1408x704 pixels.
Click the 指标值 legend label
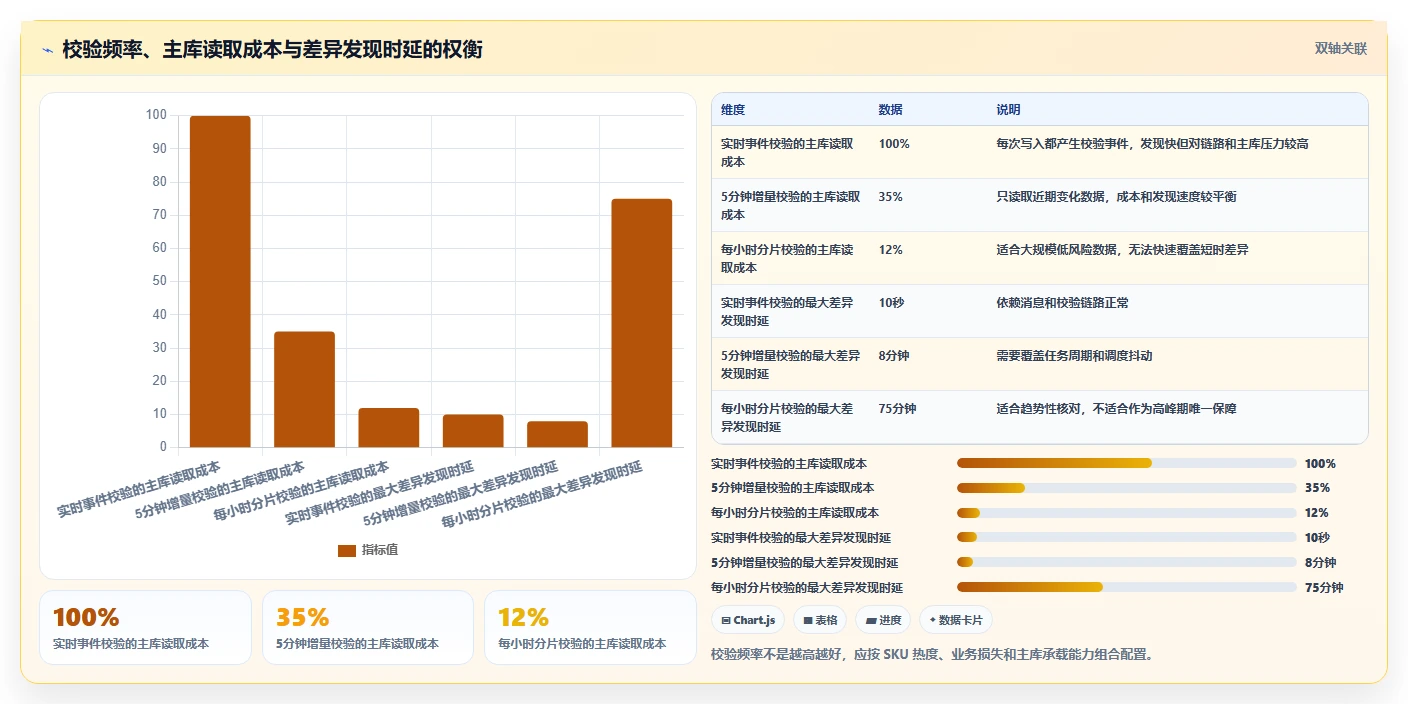click(380, 550)
